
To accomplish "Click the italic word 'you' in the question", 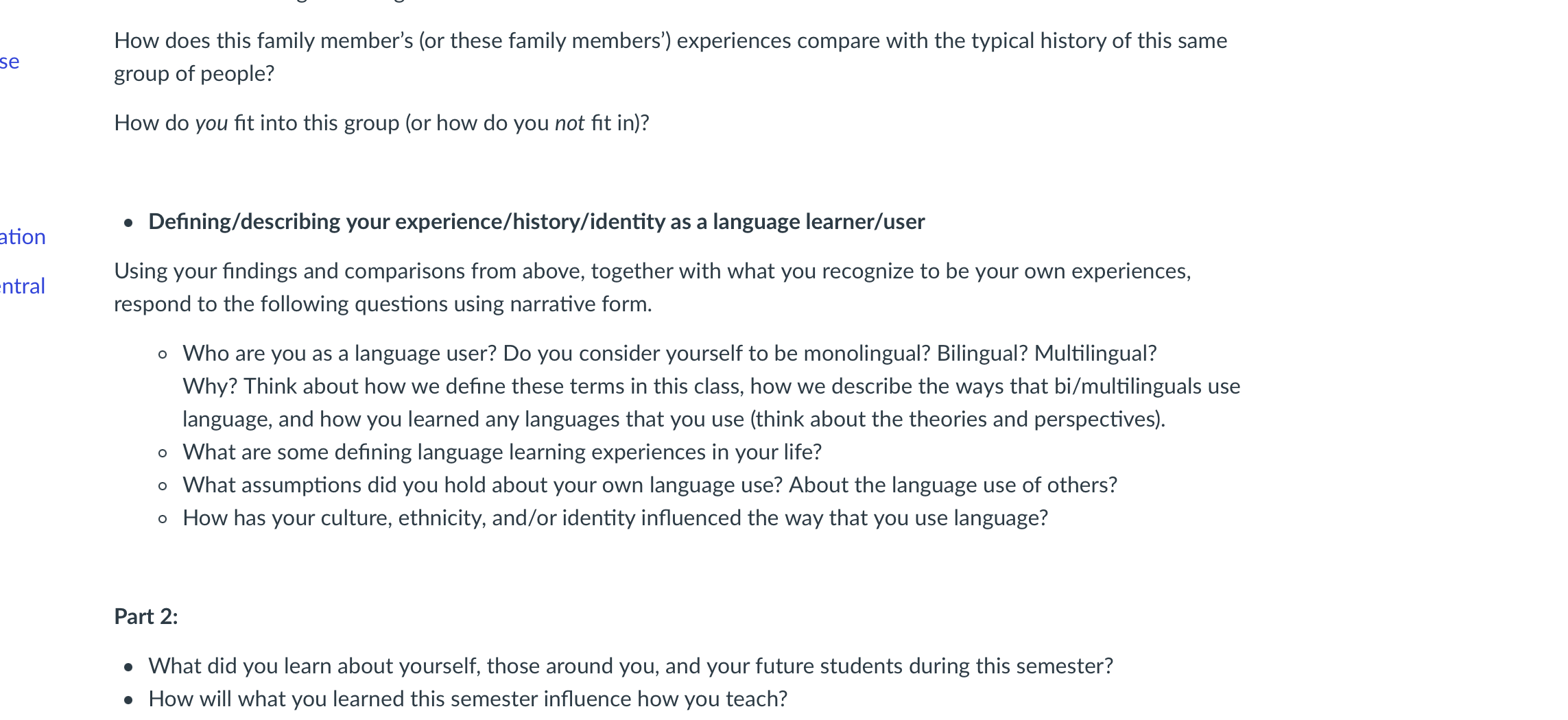I will coord(211,123).
